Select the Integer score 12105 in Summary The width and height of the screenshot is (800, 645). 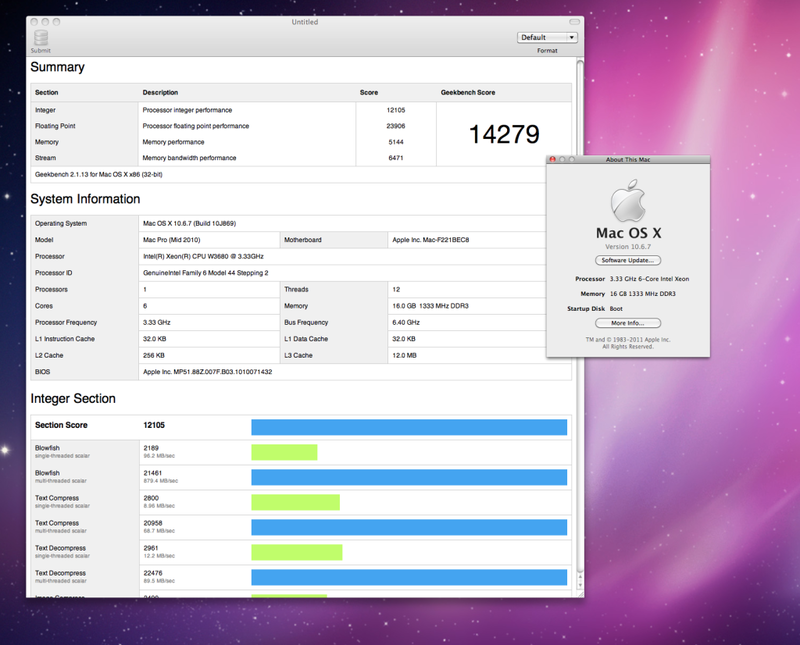click(396, 110)
